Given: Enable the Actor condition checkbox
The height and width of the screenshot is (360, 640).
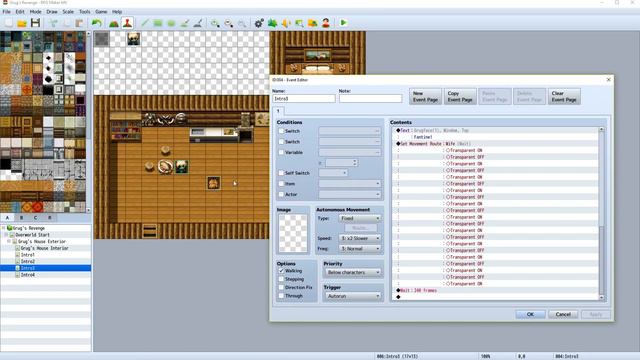Looking at the screenshot, I should (281, 194).
